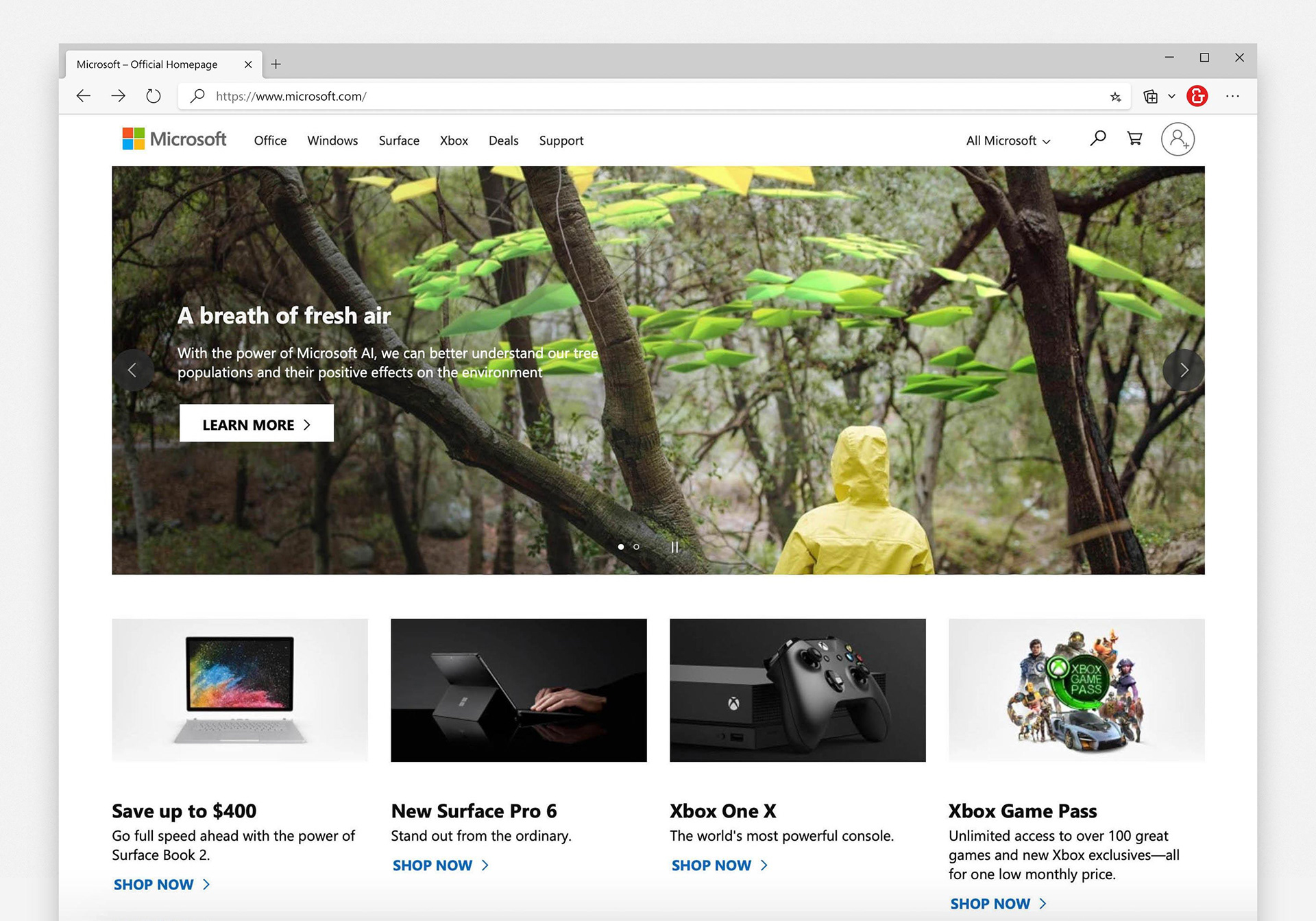Maximize the browser window

click(1204, 58)
